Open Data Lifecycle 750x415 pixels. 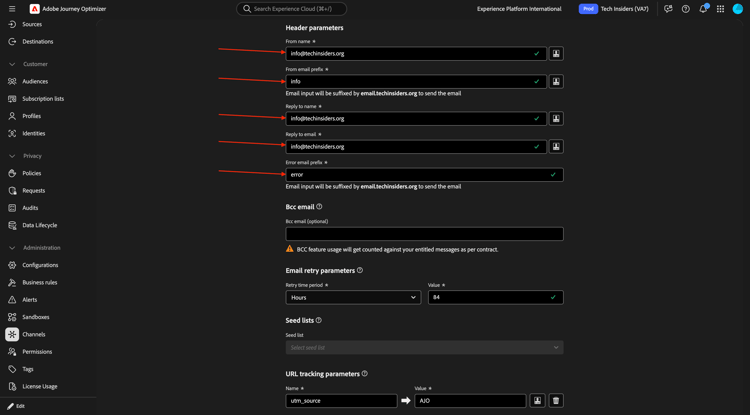[40, 225]
